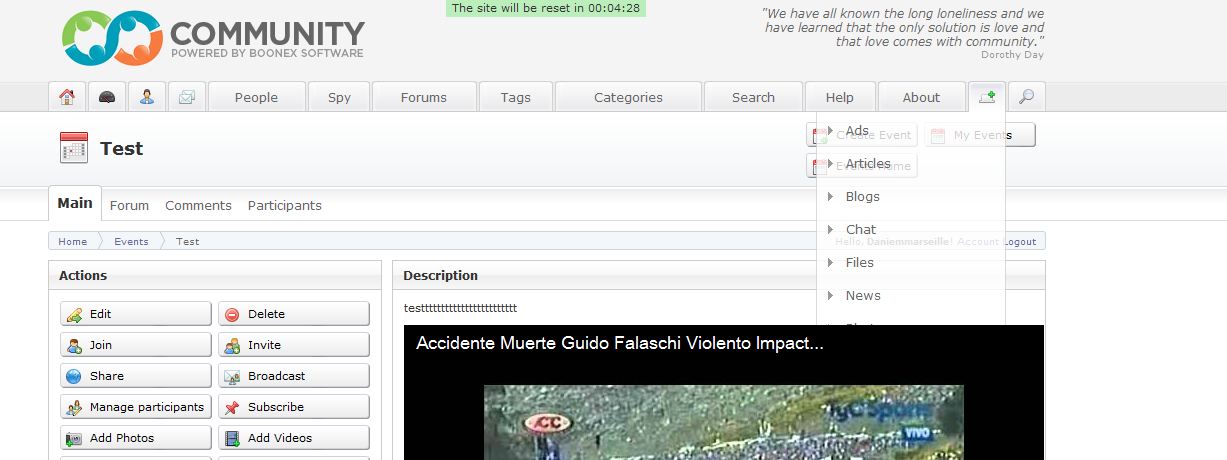Click the Community Boonex logo
Viewport: 1227px width, 460px height.
pyautogui.click(x=213, y=39)
